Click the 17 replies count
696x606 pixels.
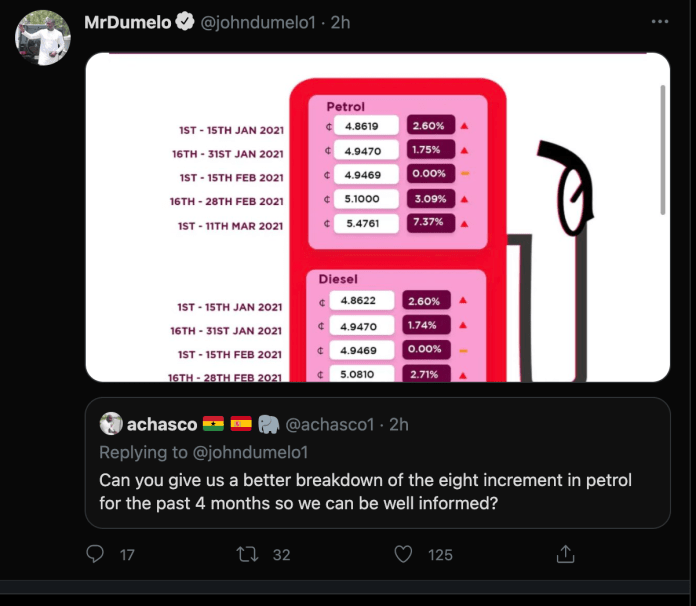tap(127, 555)
